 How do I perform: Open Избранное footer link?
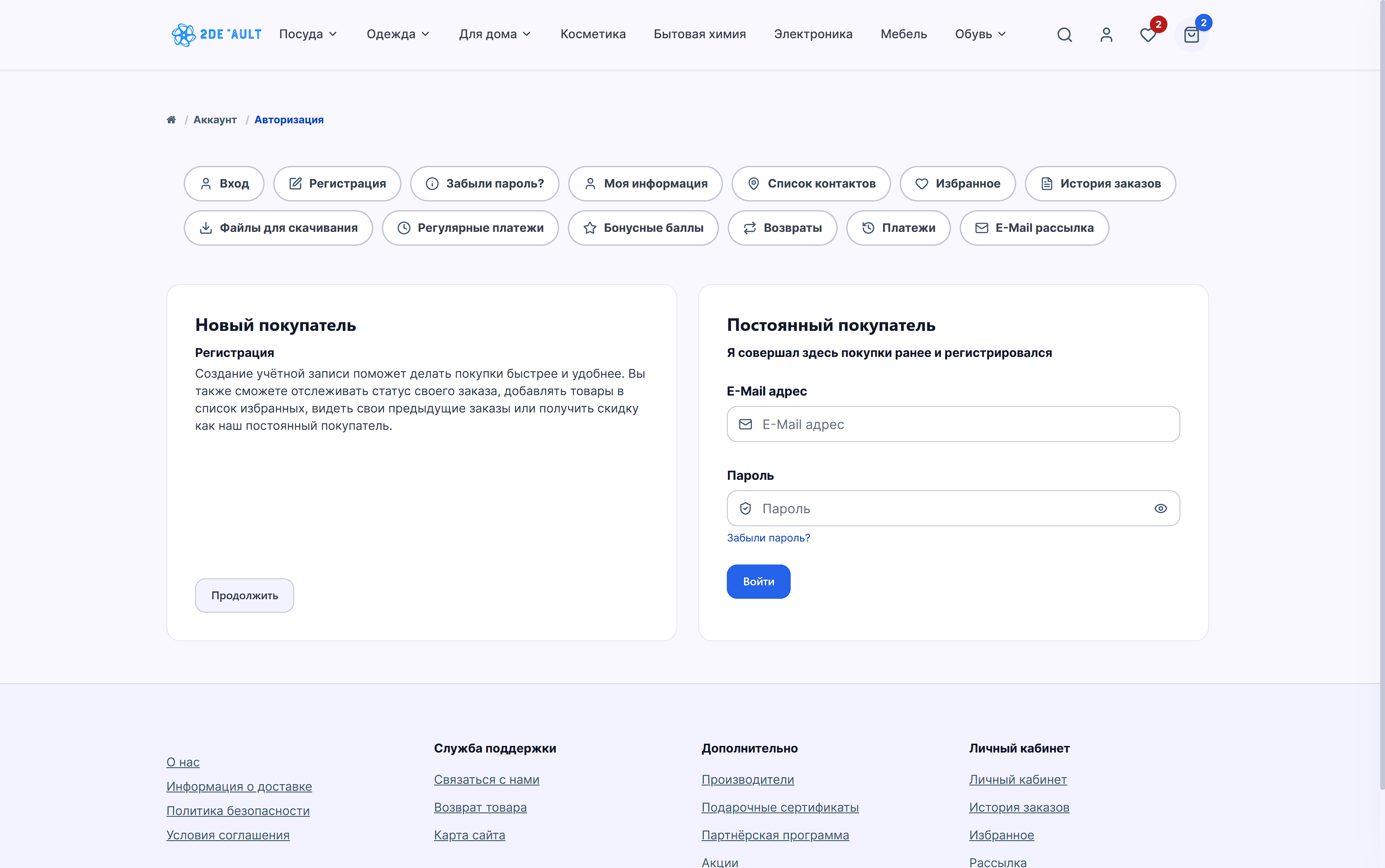point(1001,835)
